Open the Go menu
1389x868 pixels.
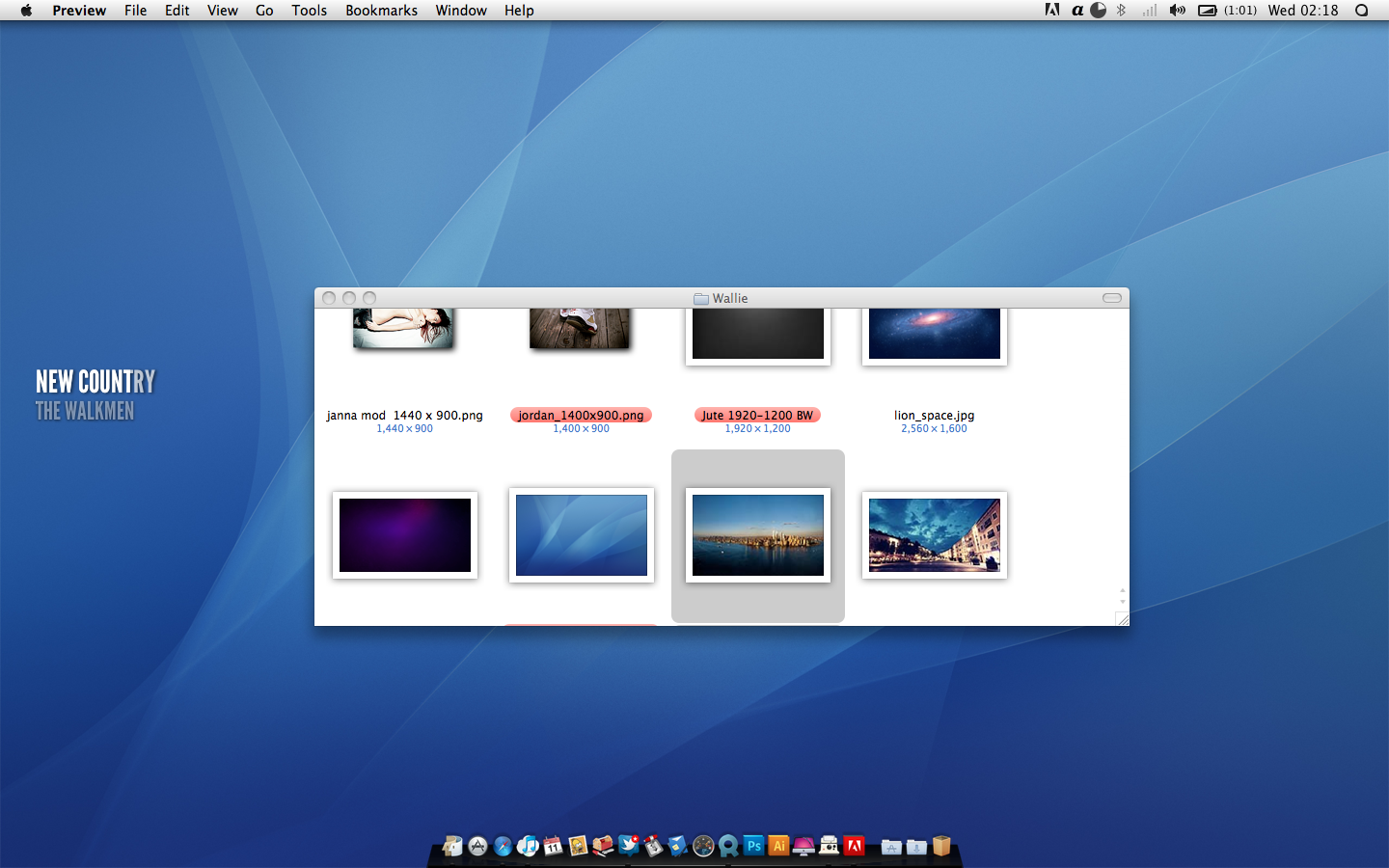click(x=264, y=10)
